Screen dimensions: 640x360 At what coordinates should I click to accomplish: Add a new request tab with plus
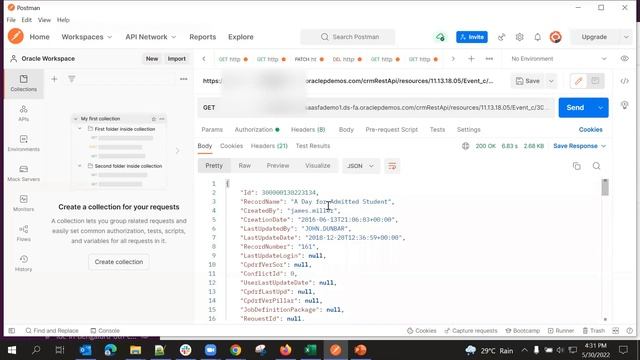[471, 59]
